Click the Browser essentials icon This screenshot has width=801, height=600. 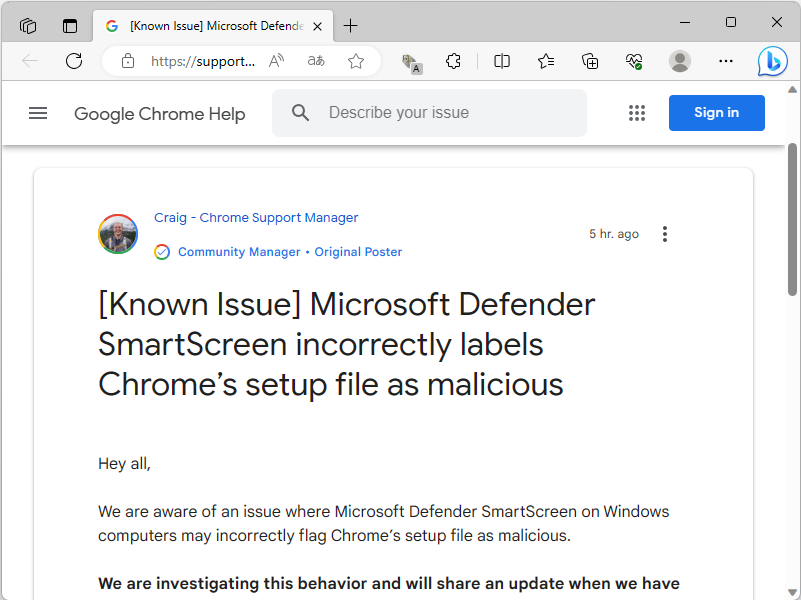(x=633, y=61)
